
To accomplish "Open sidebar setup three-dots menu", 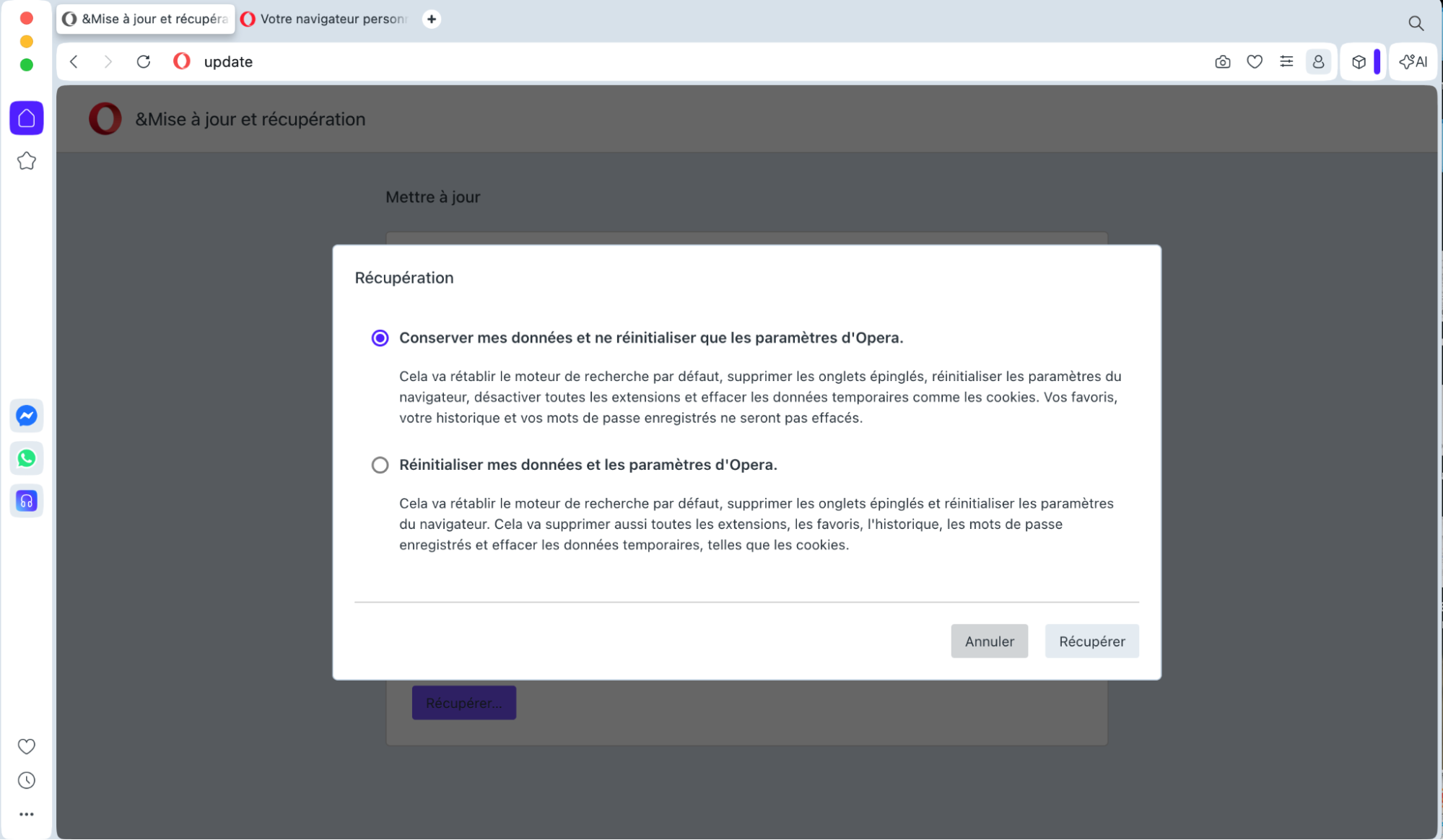I will pyautogui.click(x=27, y=815).
